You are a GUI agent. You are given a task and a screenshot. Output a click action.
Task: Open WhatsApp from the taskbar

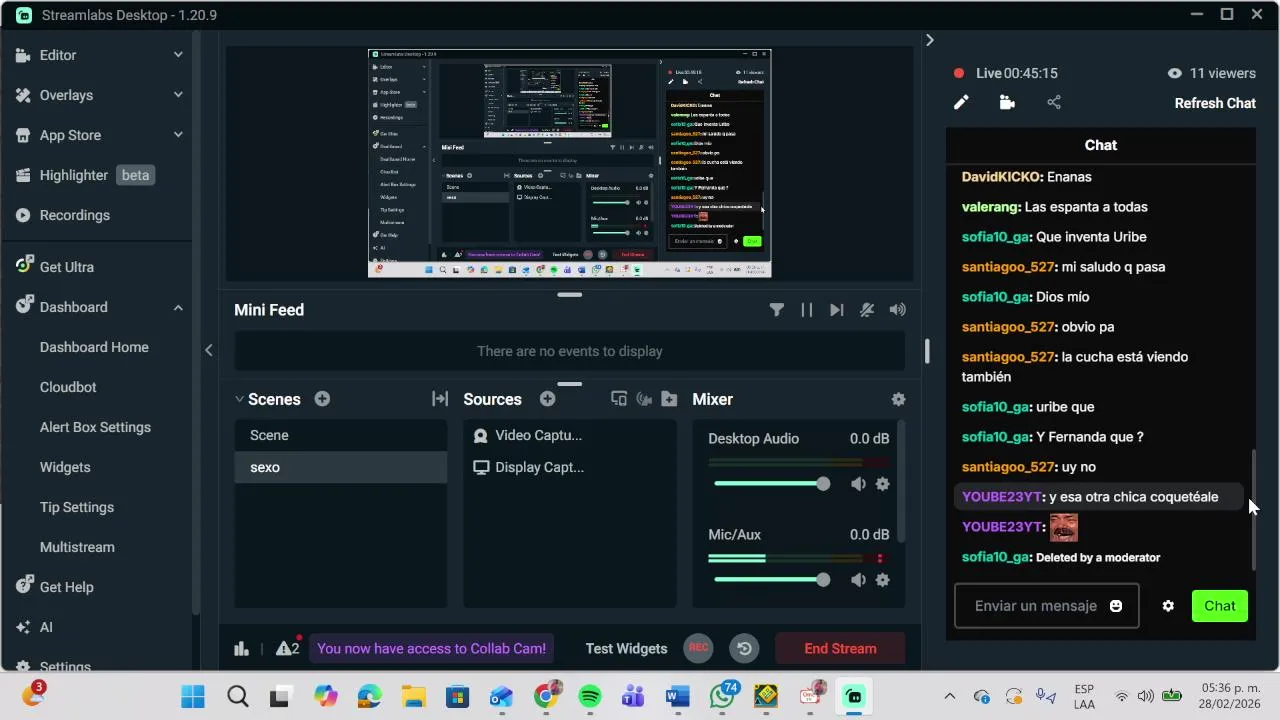pos(722,696)
